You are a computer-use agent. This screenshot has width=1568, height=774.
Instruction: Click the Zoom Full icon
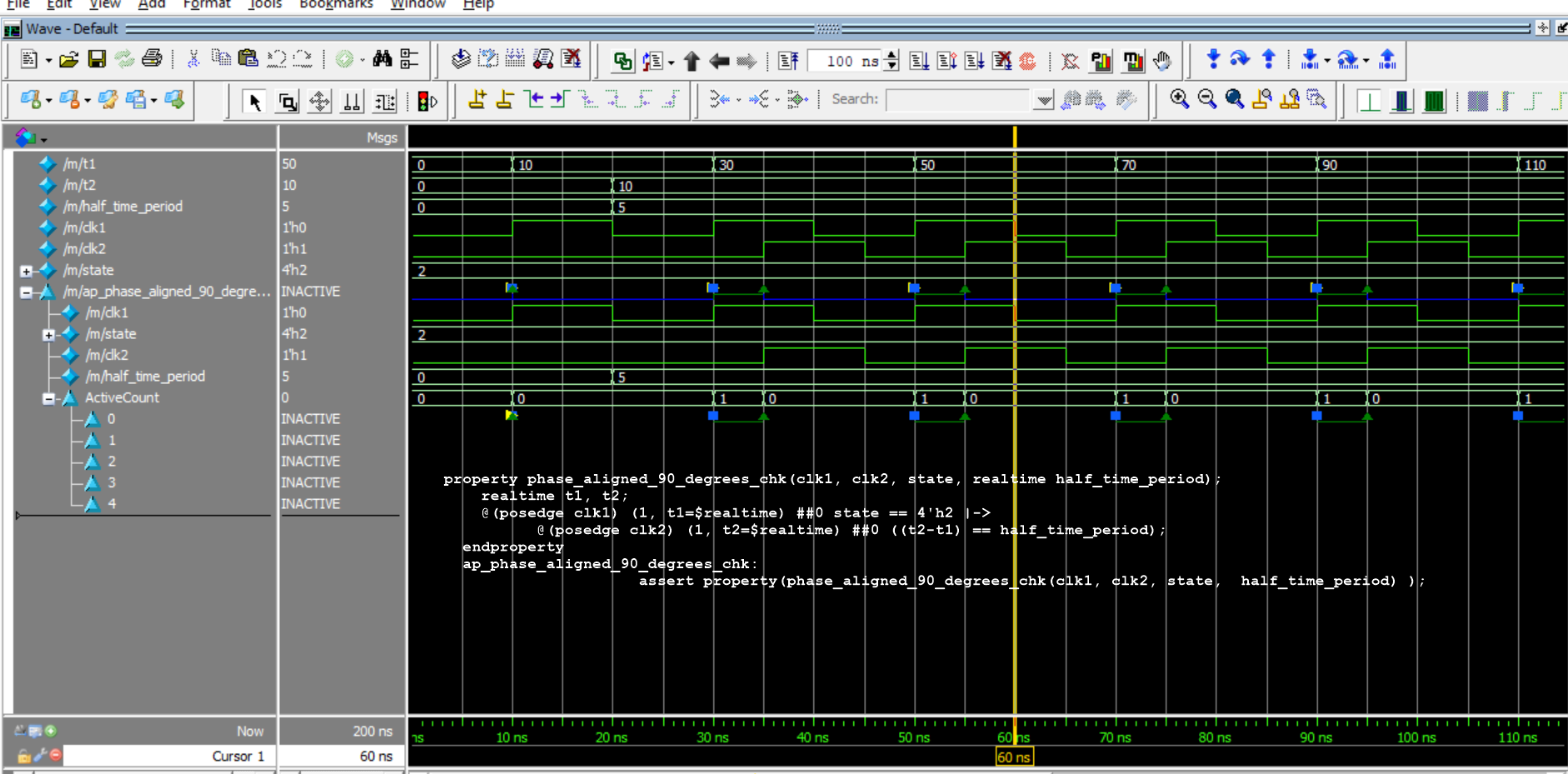click(1235, 100)
